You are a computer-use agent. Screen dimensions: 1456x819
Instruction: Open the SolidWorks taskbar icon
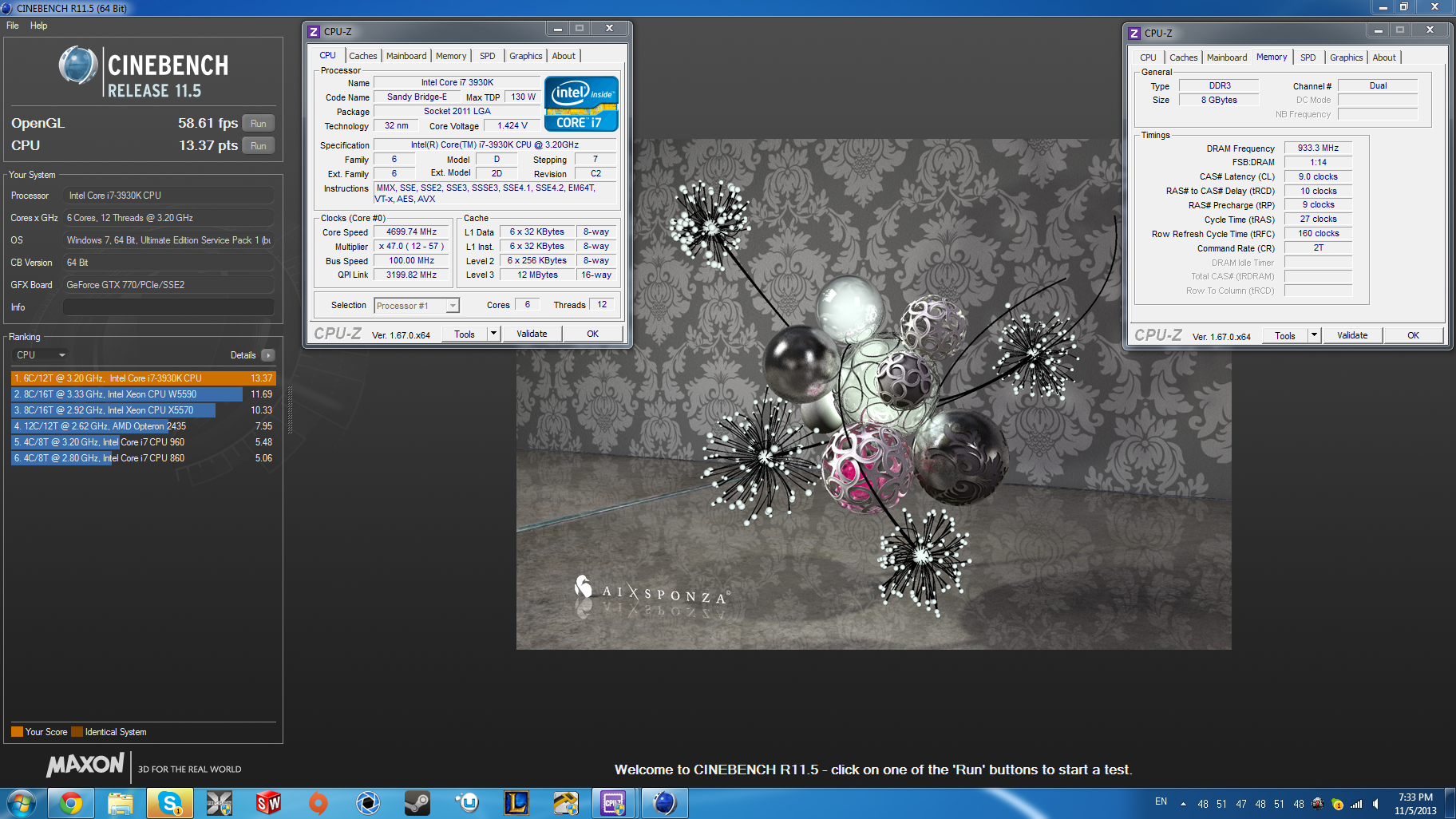268,803
